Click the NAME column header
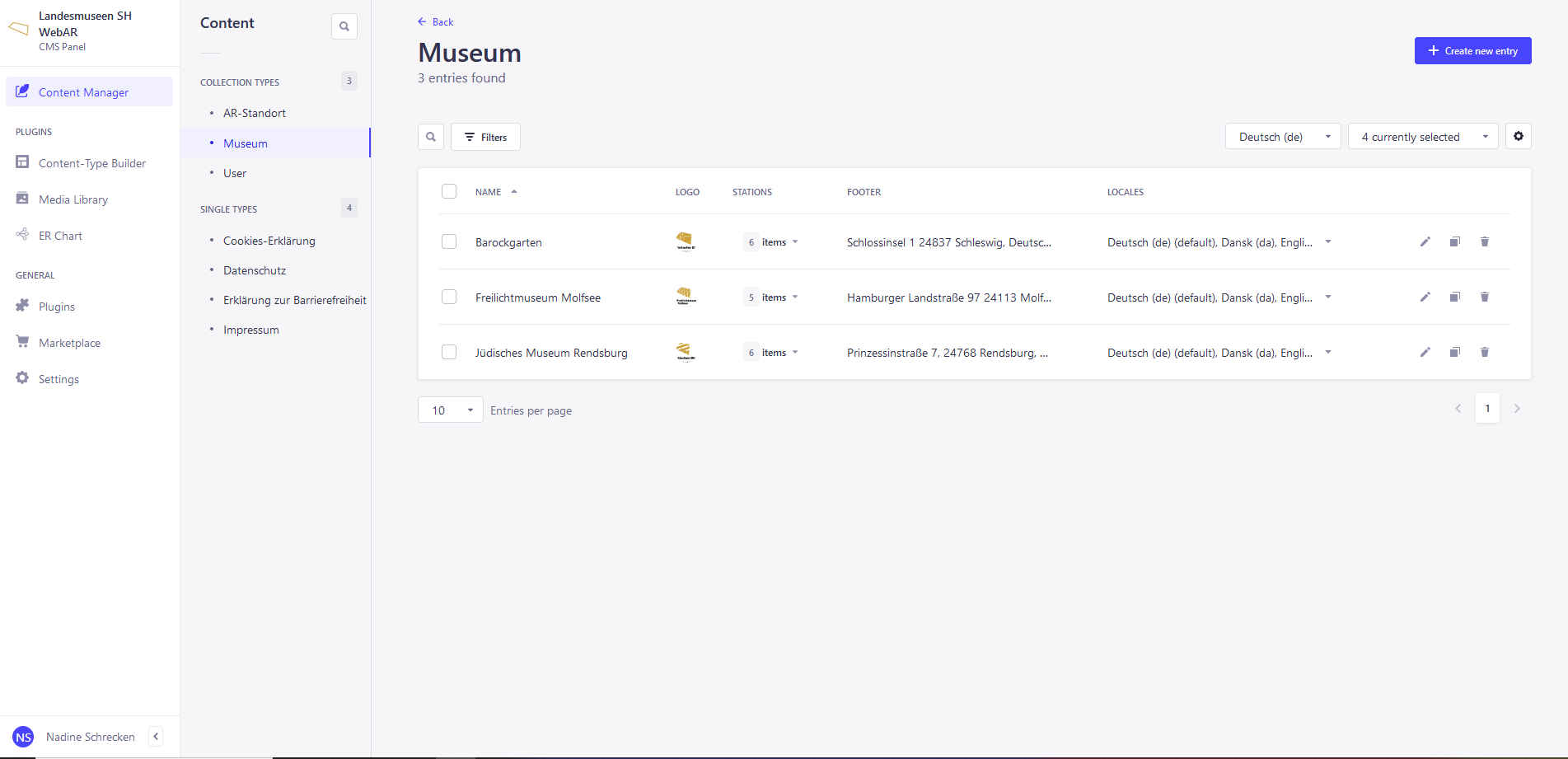This screenshot has height=759, width=1568. 488,192
